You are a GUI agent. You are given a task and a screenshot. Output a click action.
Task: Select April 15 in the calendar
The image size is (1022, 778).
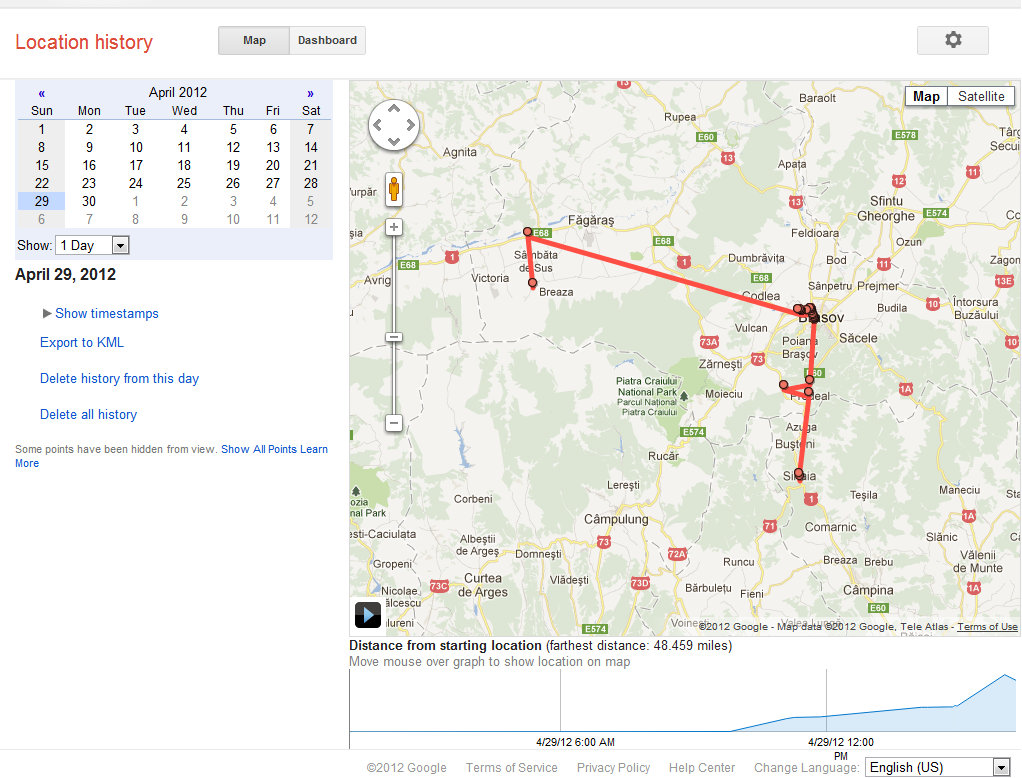[42, 166]
